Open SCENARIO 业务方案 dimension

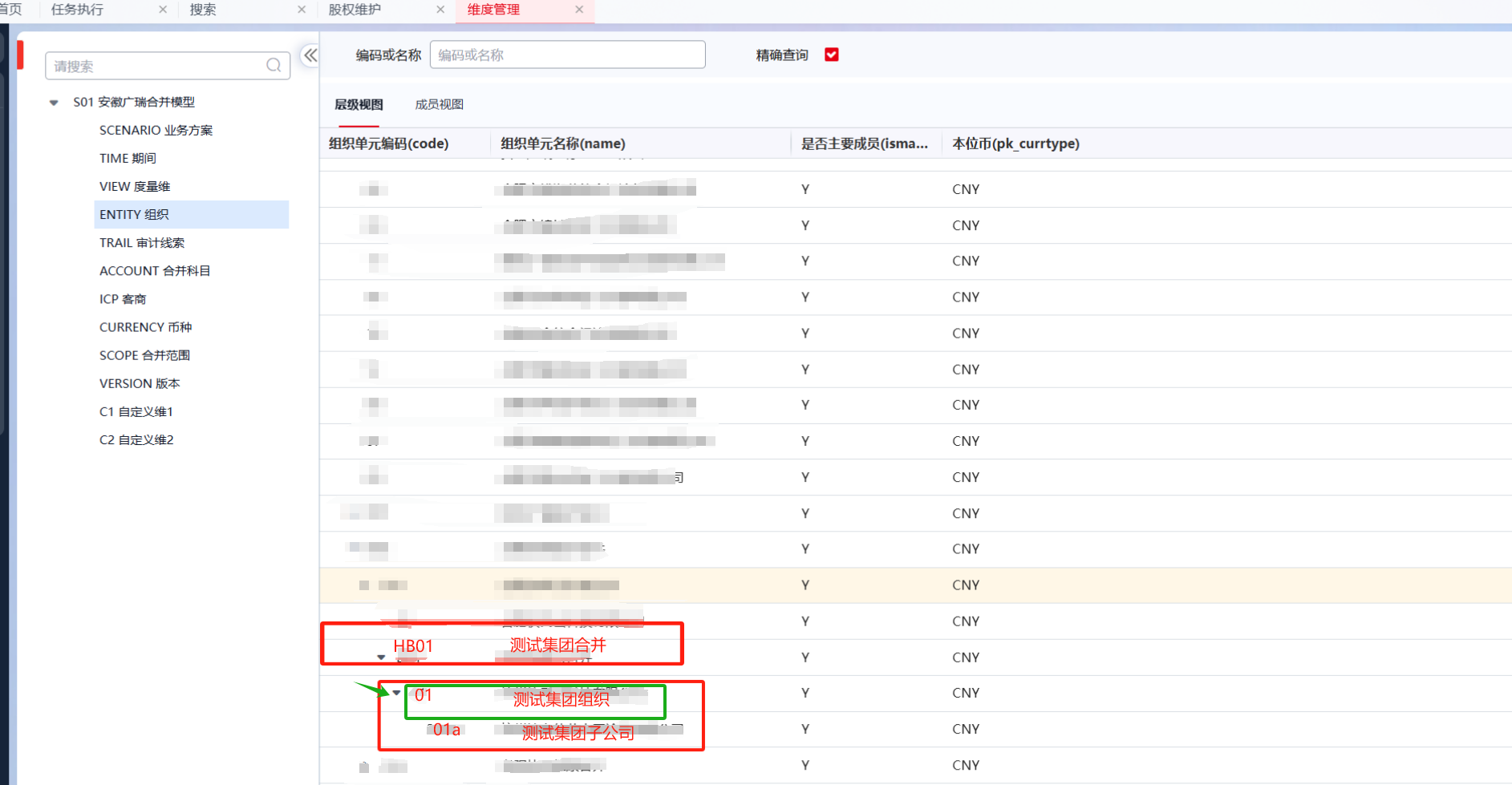point(156,130)
